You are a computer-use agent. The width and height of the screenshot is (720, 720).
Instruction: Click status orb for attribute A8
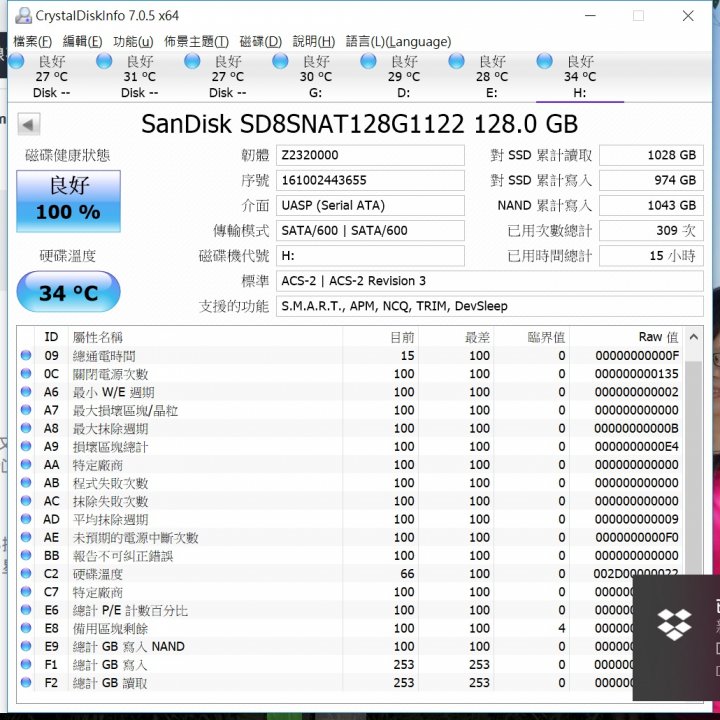tap(26, 428)
